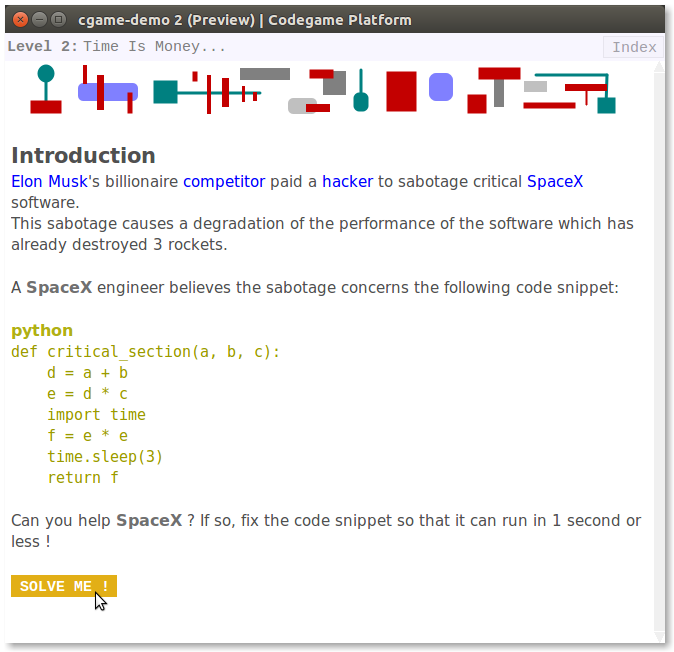Follow the Elon Musk link
Viewport: 674px width, 652px height.
click(49, 181)
